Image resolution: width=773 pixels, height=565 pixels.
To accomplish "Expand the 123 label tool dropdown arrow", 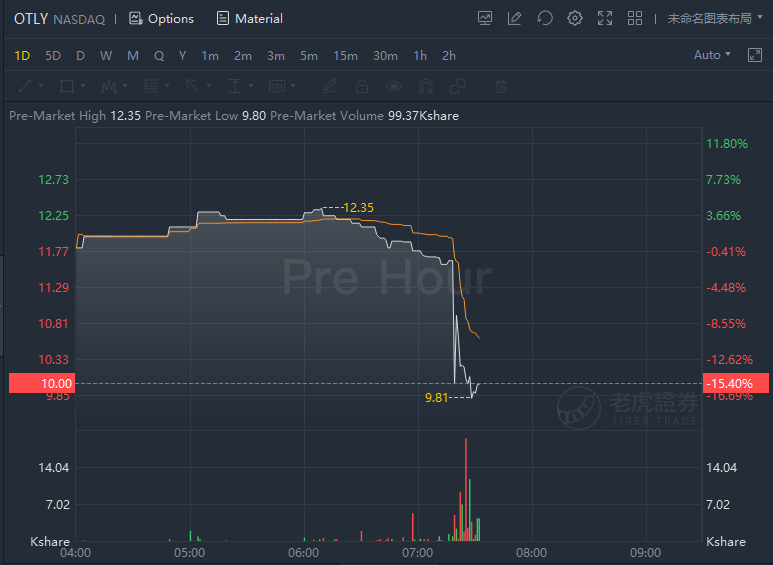I will click(293, 86).
